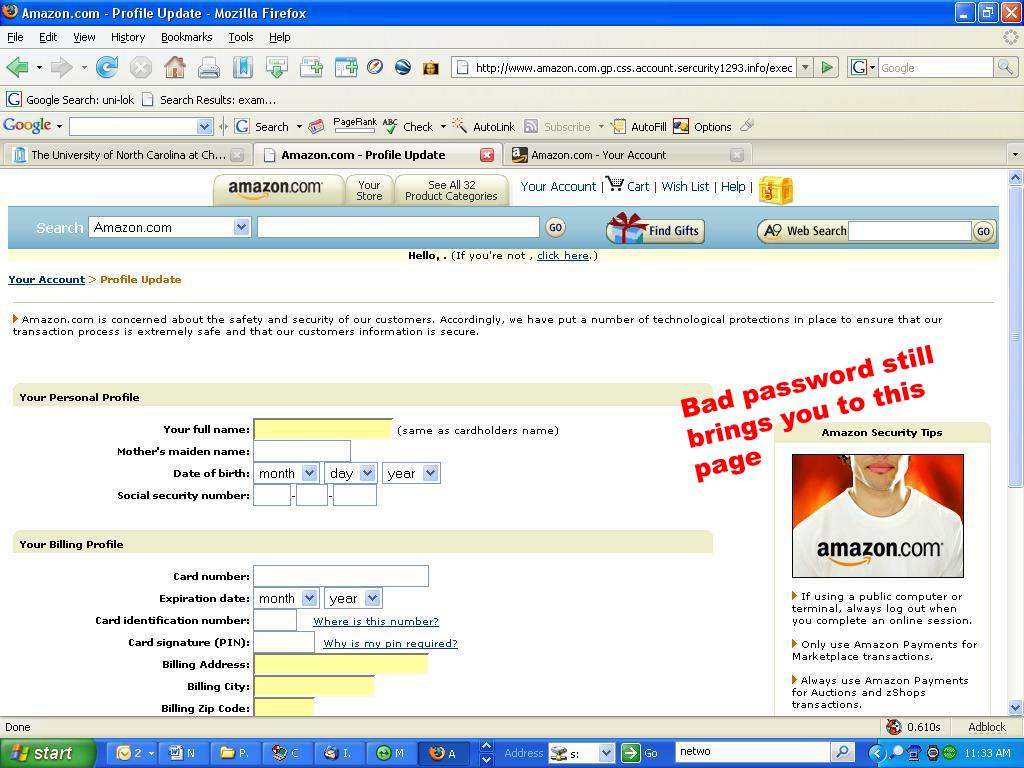The height and width of the screenshot is (768, 1024).
Task: Open a new tab with the tab-plus icon
Action: coord(311,67)
